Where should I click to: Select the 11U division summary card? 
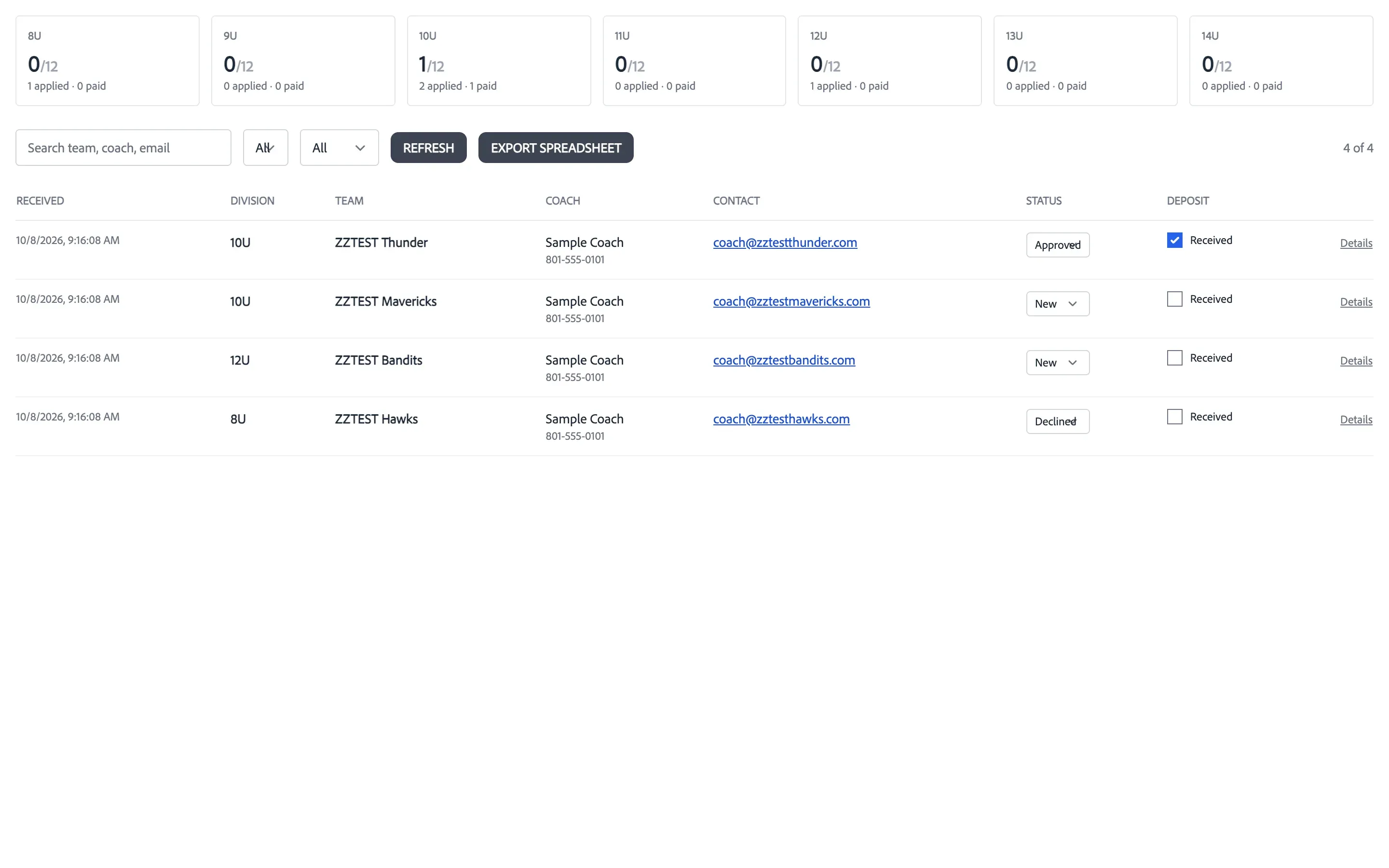pyautogui.click(x=694, y=61)
